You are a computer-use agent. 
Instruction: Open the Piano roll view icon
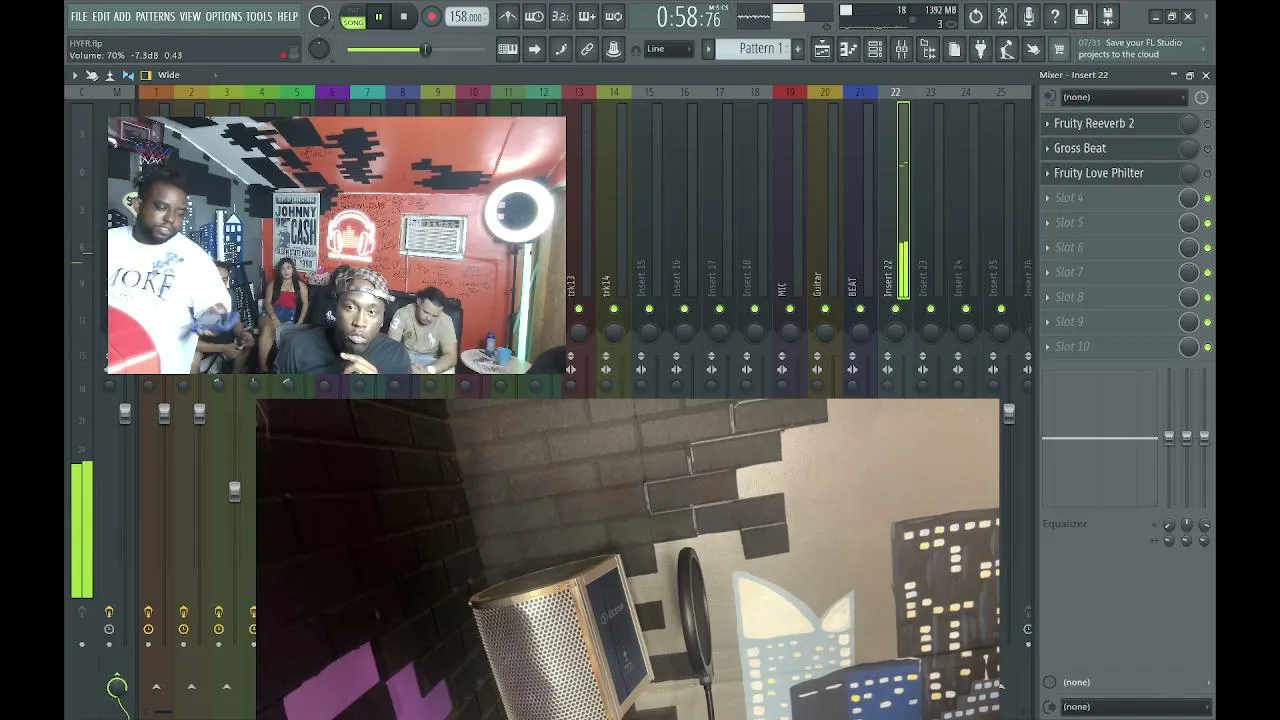[x=848, y=49]
